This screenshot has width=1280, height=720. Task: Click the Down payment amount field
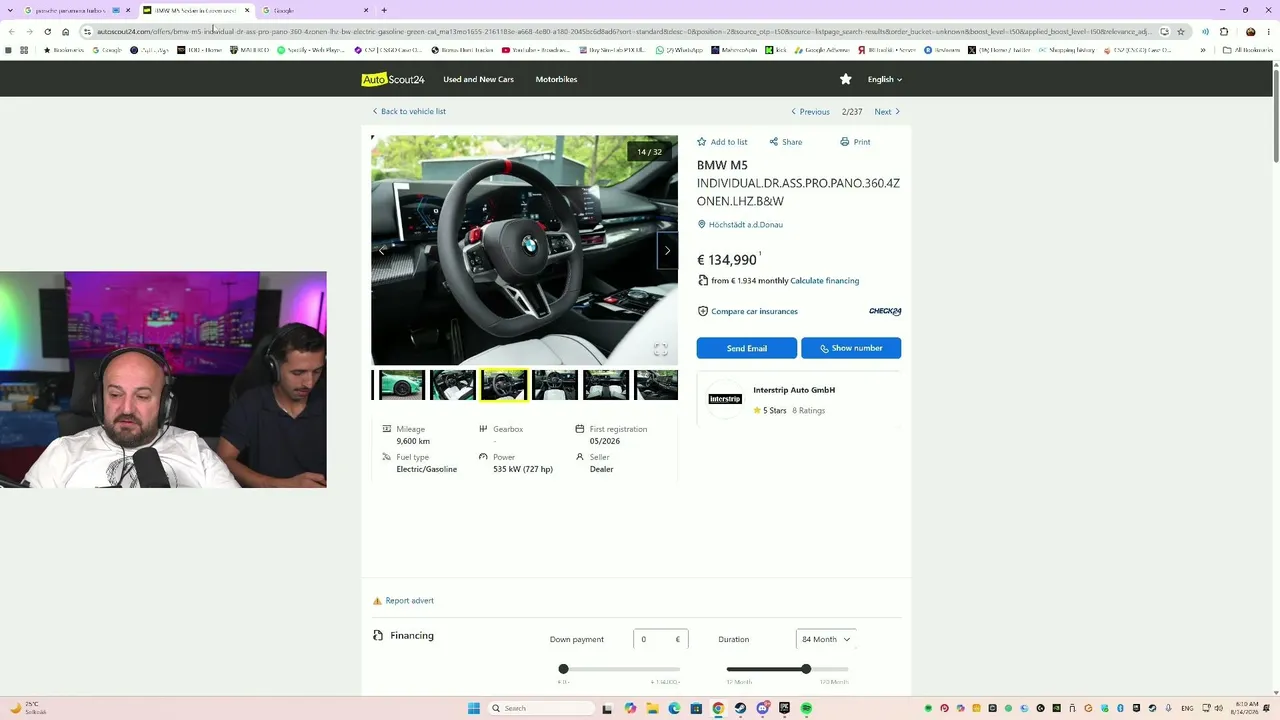[660, 639]
